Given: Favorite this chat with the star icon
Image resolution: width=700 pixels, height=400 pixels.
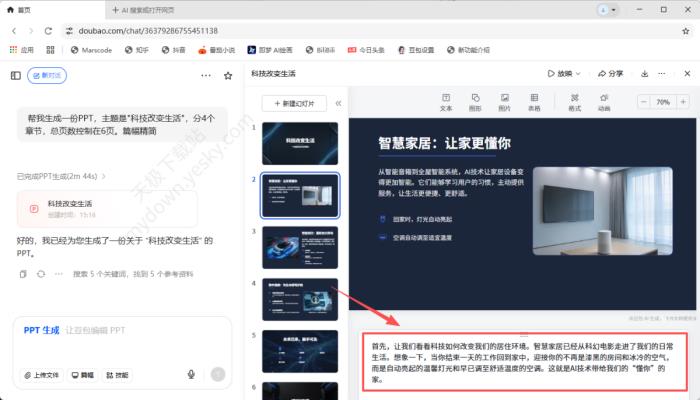Looking at the screenshot, I should pyautogui.click(x=227, y=75).
